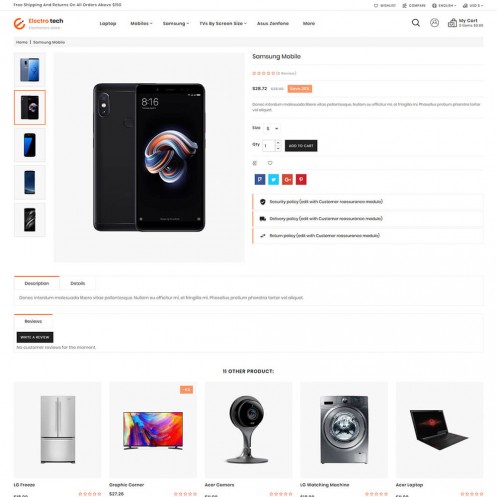Expand the Mobiles menu
The height and width of the screenshot is (497, 497).
[x=141, y=23]
